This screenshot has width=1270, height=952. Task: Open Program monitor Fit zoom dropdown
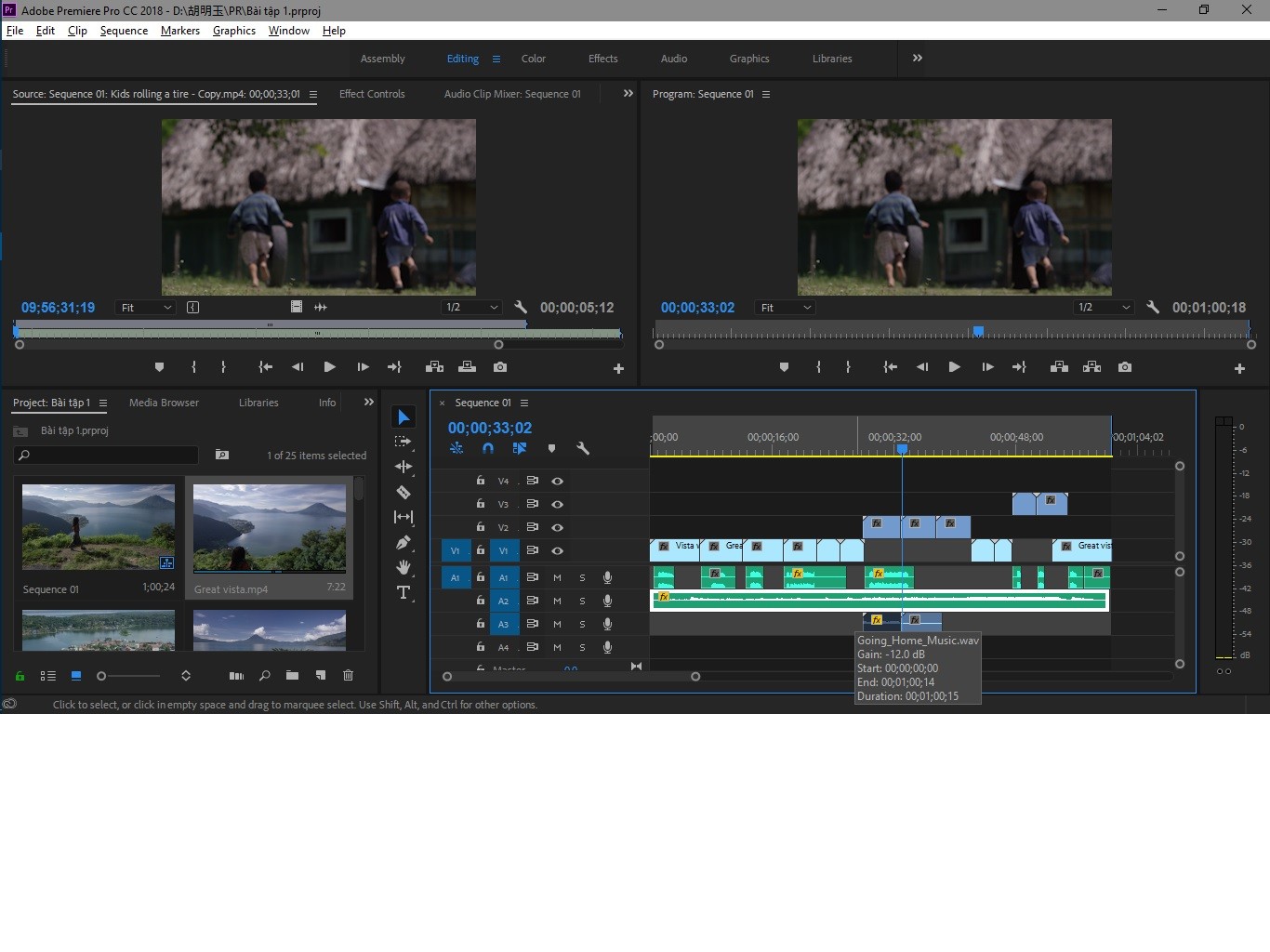785,308
